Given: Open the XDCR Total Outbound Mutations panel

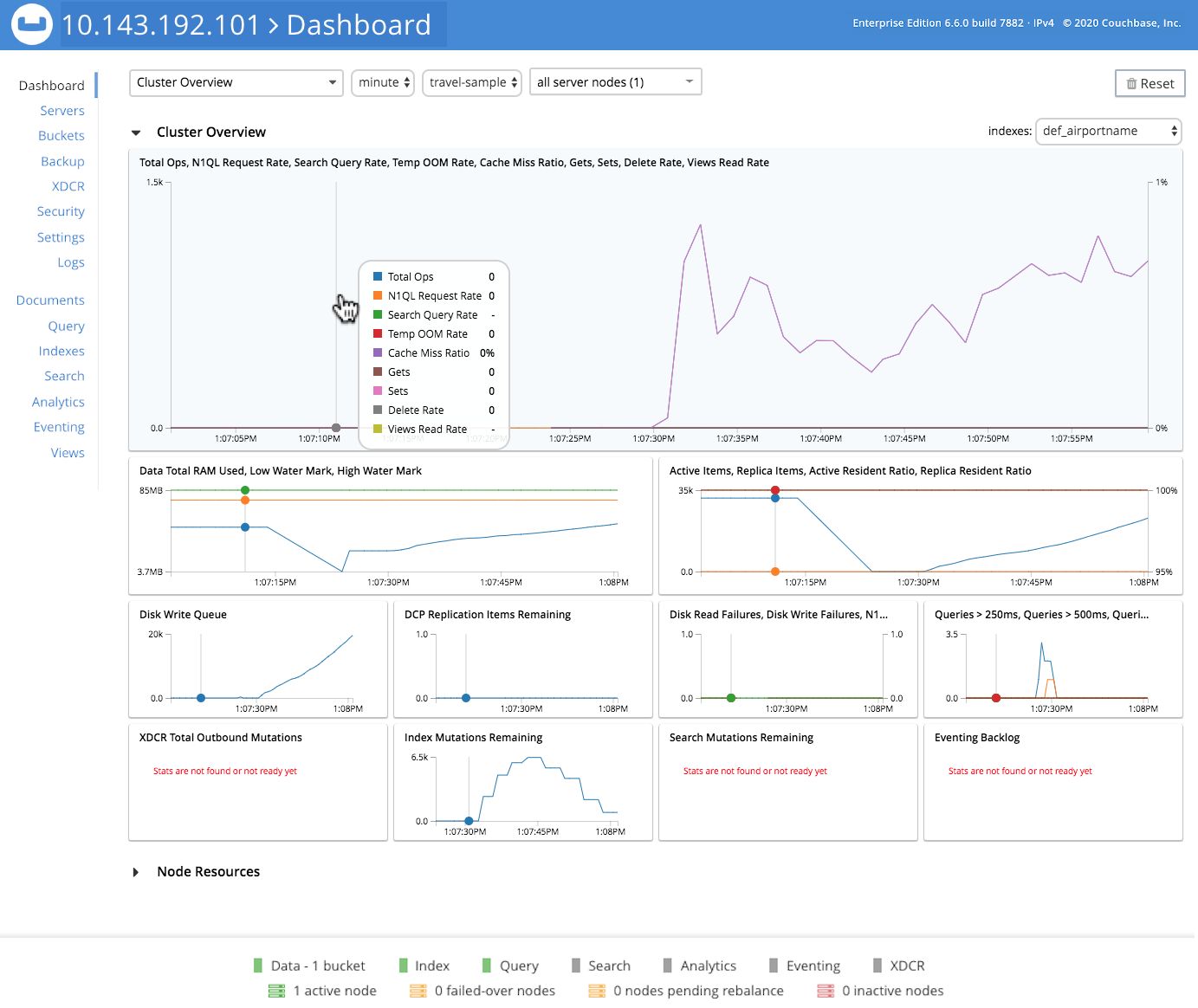Looking at the screenshot, I should (x=258, y=782).
